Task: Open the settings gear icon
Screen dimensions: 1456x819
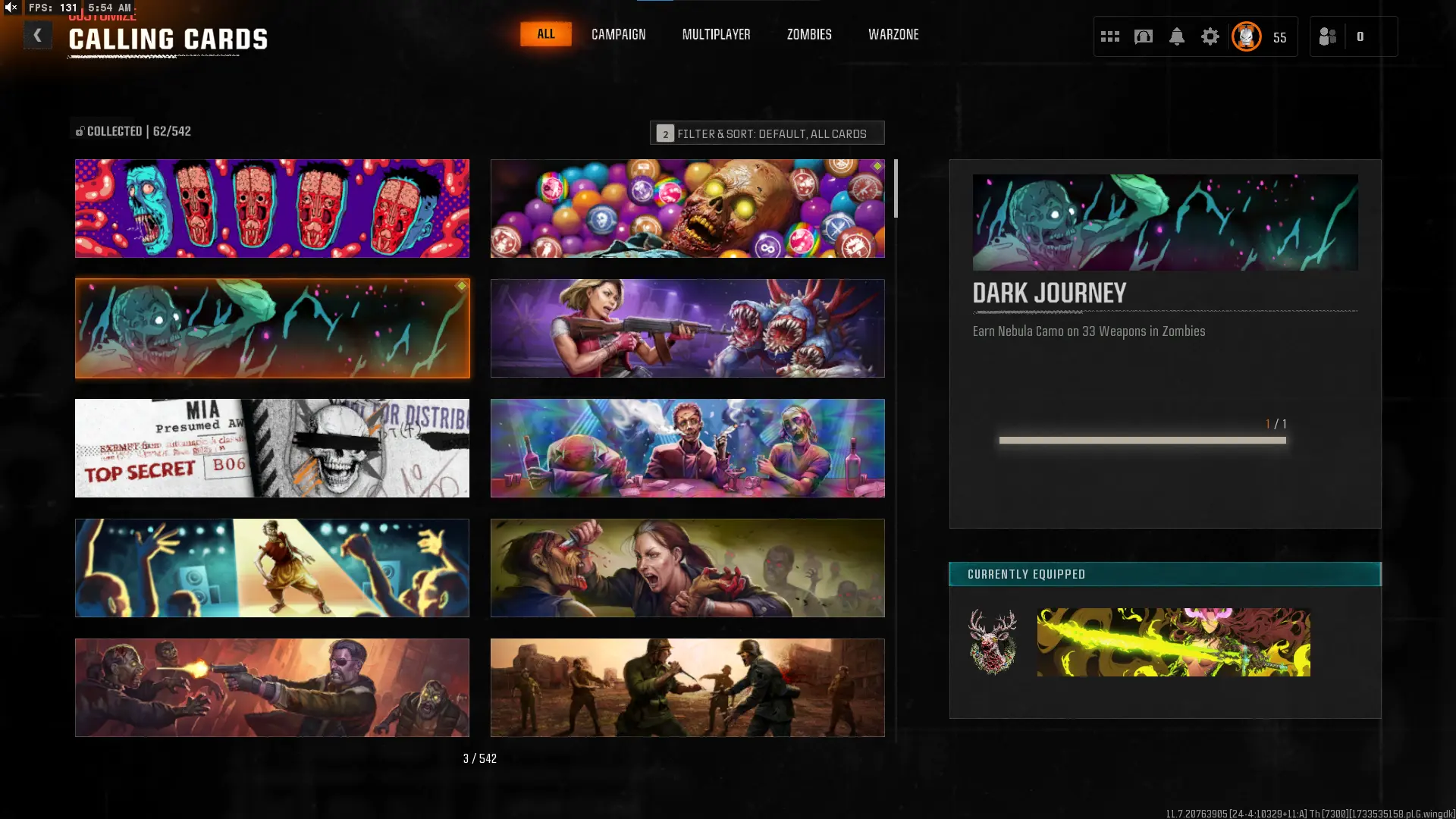Action: point(1210,36)
